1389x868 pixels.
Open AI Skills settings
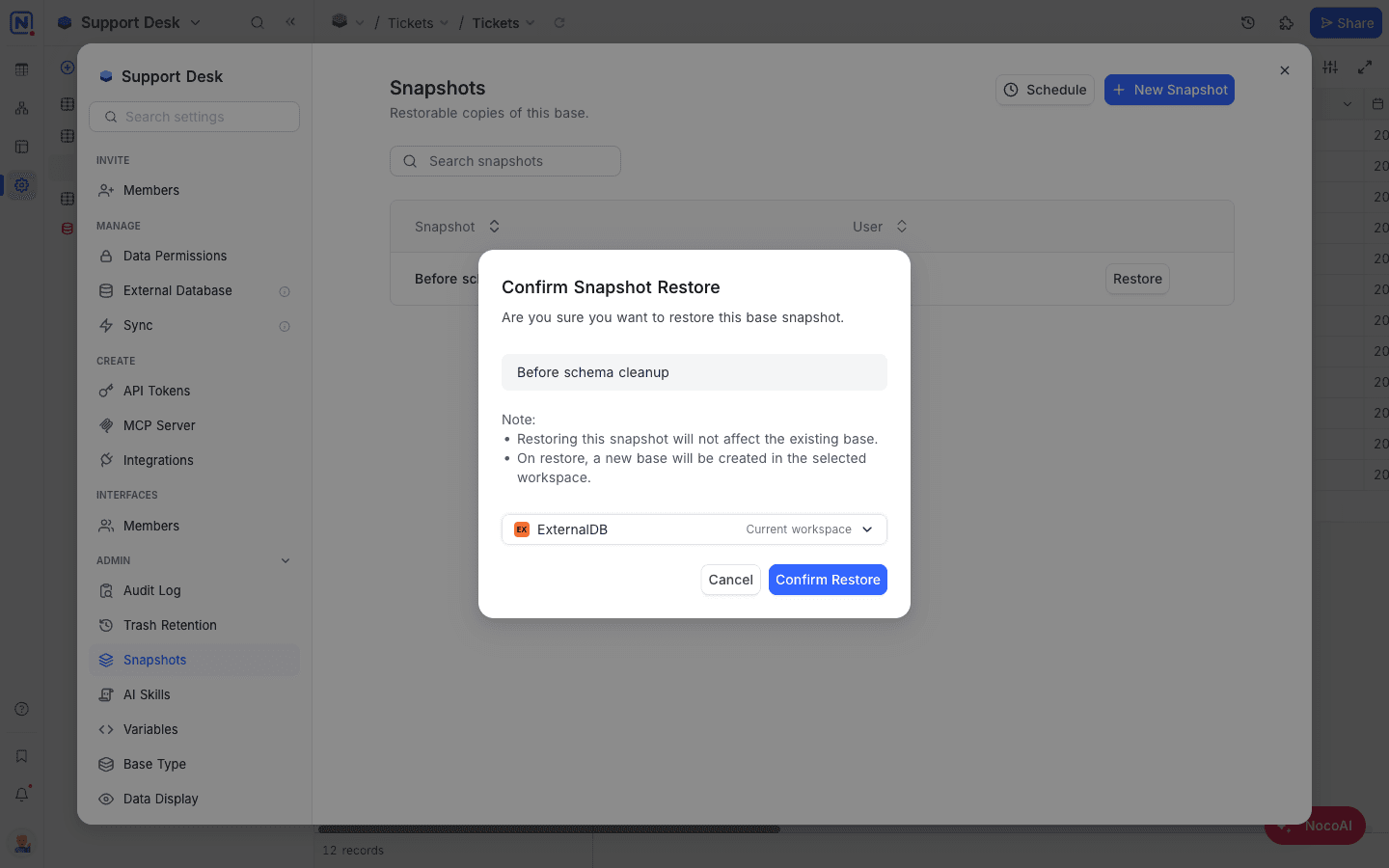coord(194,694)
